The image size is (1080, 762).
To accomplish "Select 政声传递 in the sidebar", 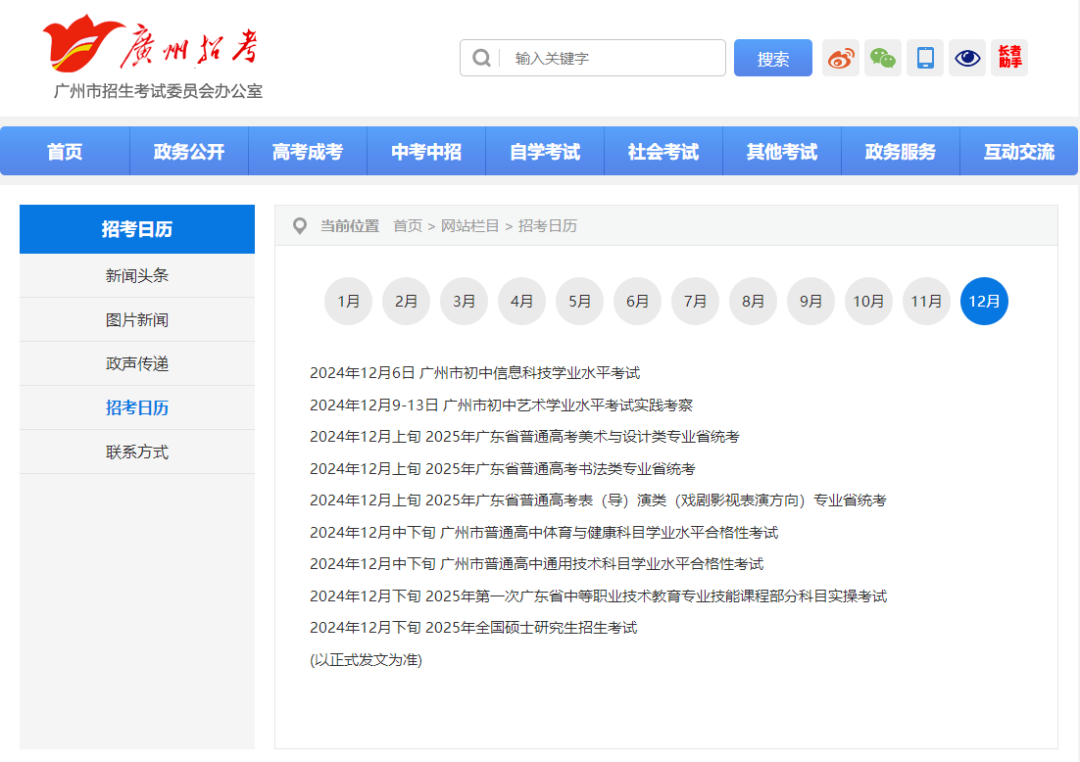I will click(137, 364).
